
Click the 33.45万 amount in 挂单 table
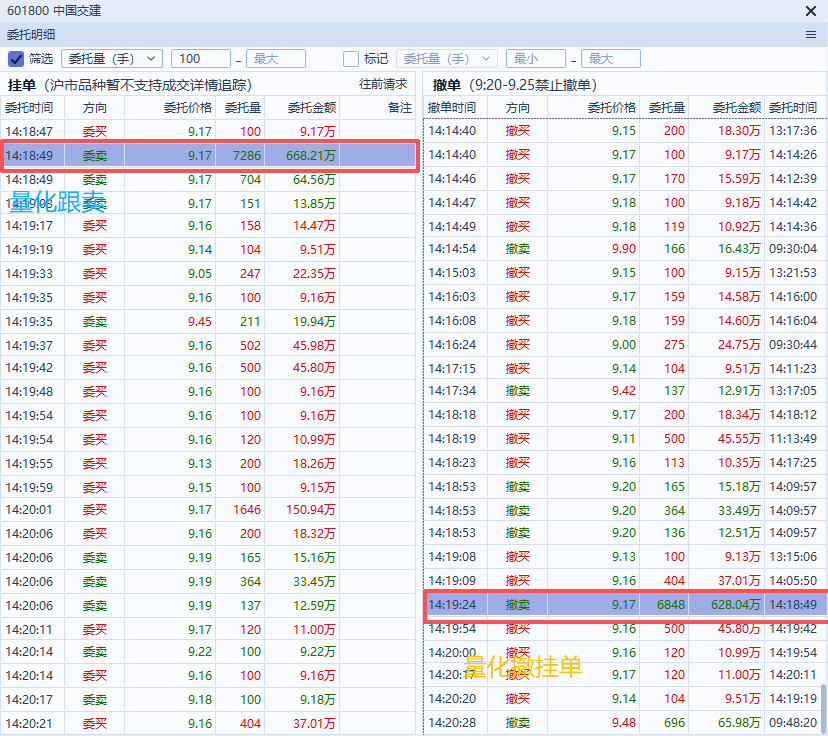coord(314,581)
